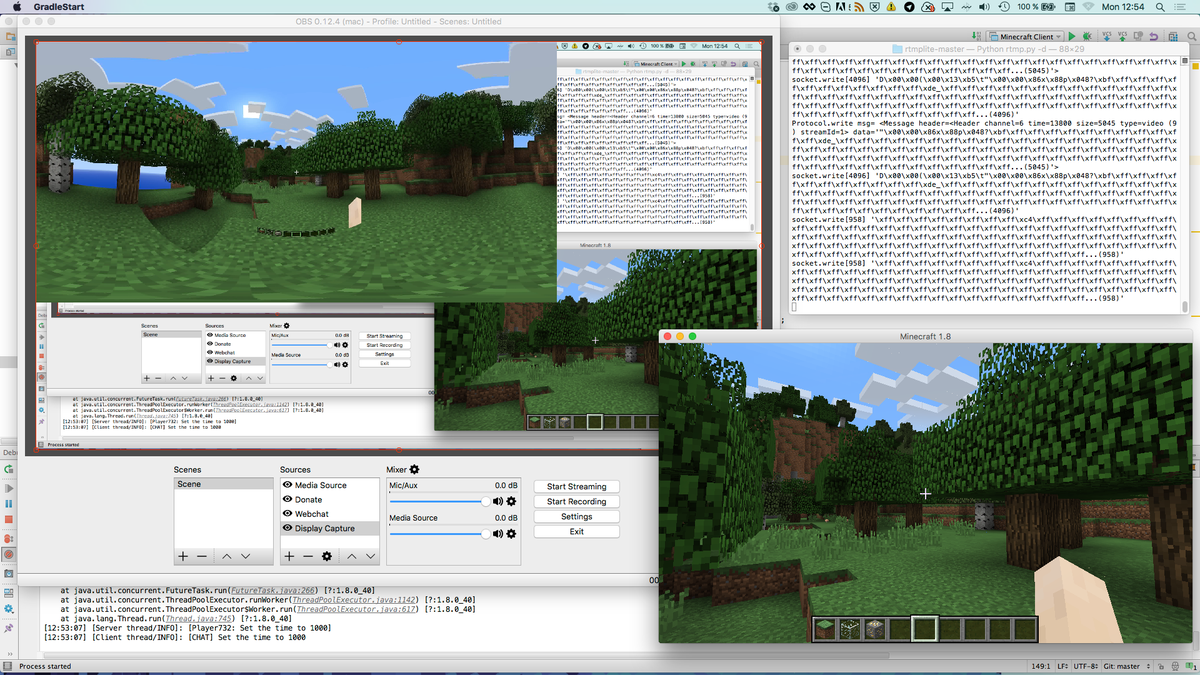The width and height of the screenshot is (1200, 675).
Task: Mute the Mic/Aux speaker icon
Action: (499, 501)
